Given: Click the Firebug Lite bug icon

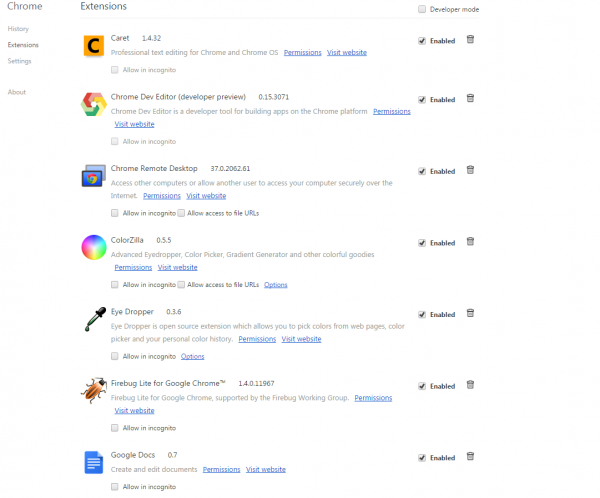Looking at the screenshot, I should click(x=94, y=390).
